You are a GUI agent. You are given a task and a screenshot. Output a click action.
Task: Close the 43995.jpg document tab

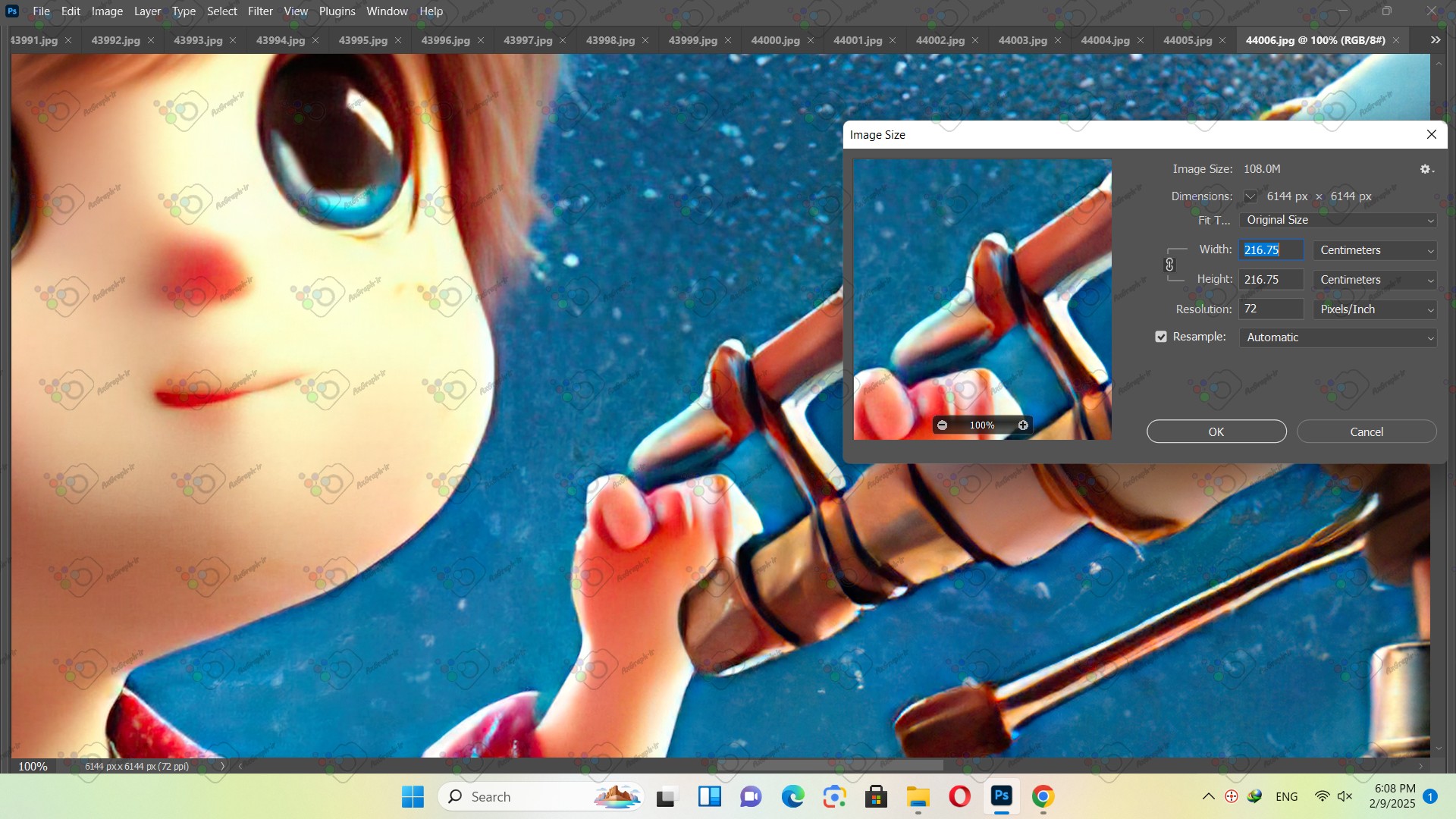(x=398, y=40)
